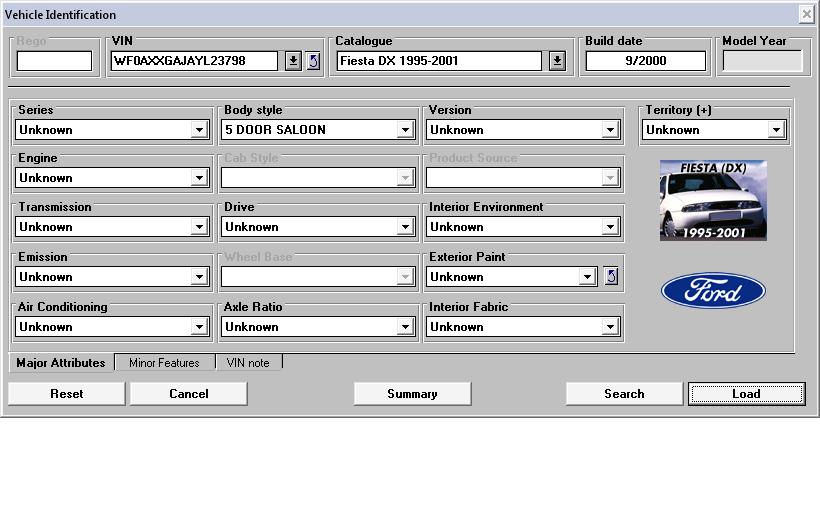
Task: Open the Body style dropdown
Action: 405,130
